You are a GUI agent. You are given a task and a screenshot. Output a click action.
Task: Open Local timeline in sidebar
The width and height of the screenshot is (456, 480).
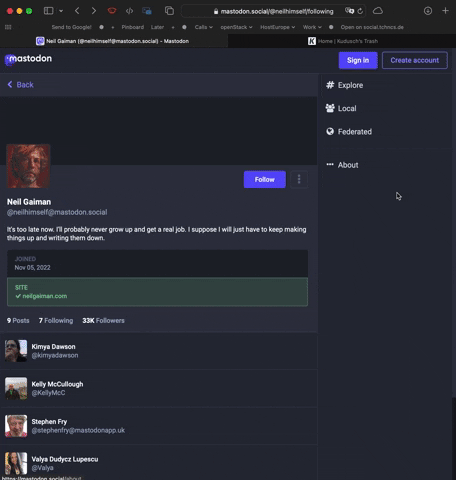pyautogui.click(x=341, y=108)
